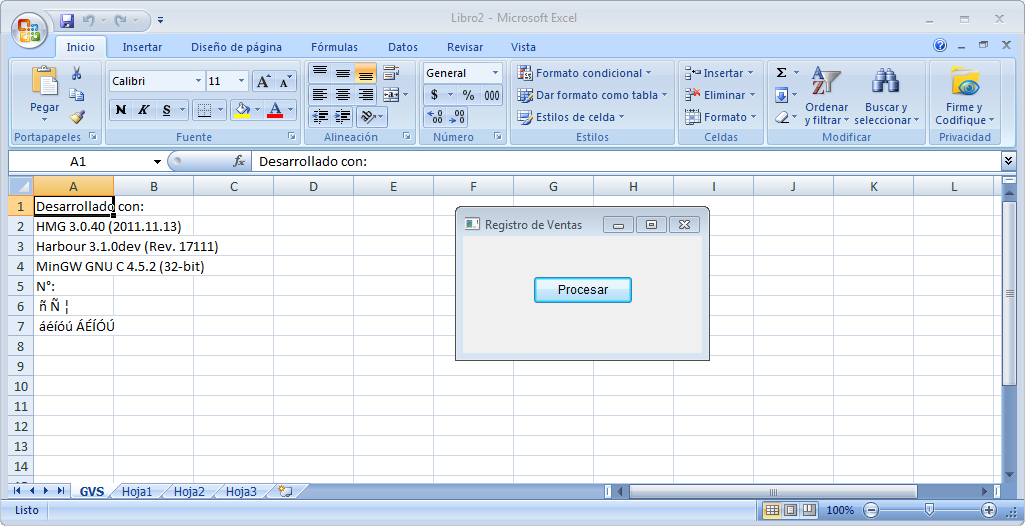Open font name Calibri dropdown
1025x526 pixels.
198,81
